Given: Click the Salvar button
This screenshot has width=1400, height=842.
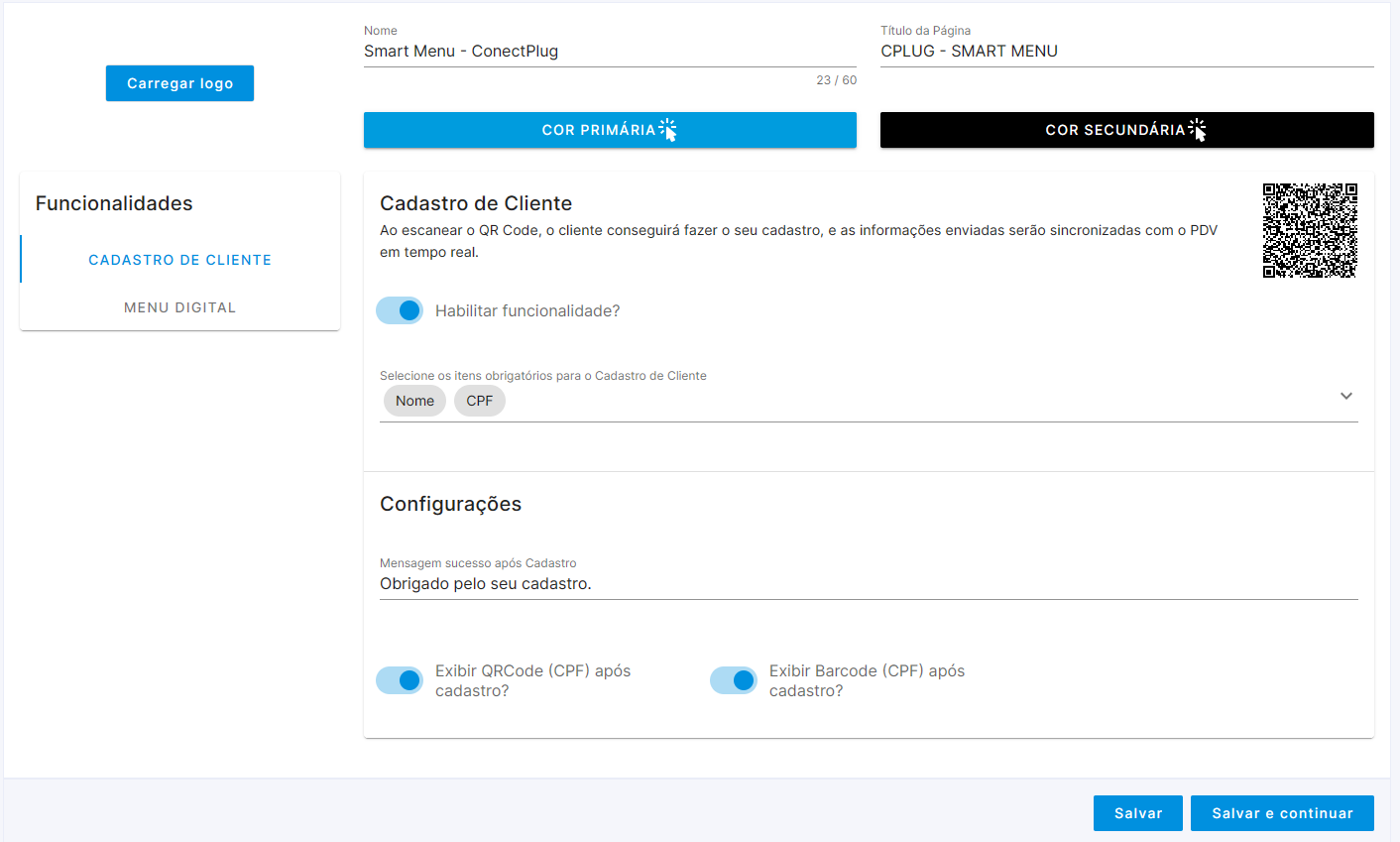Looking at the screenshot, I should point(1138,813).
